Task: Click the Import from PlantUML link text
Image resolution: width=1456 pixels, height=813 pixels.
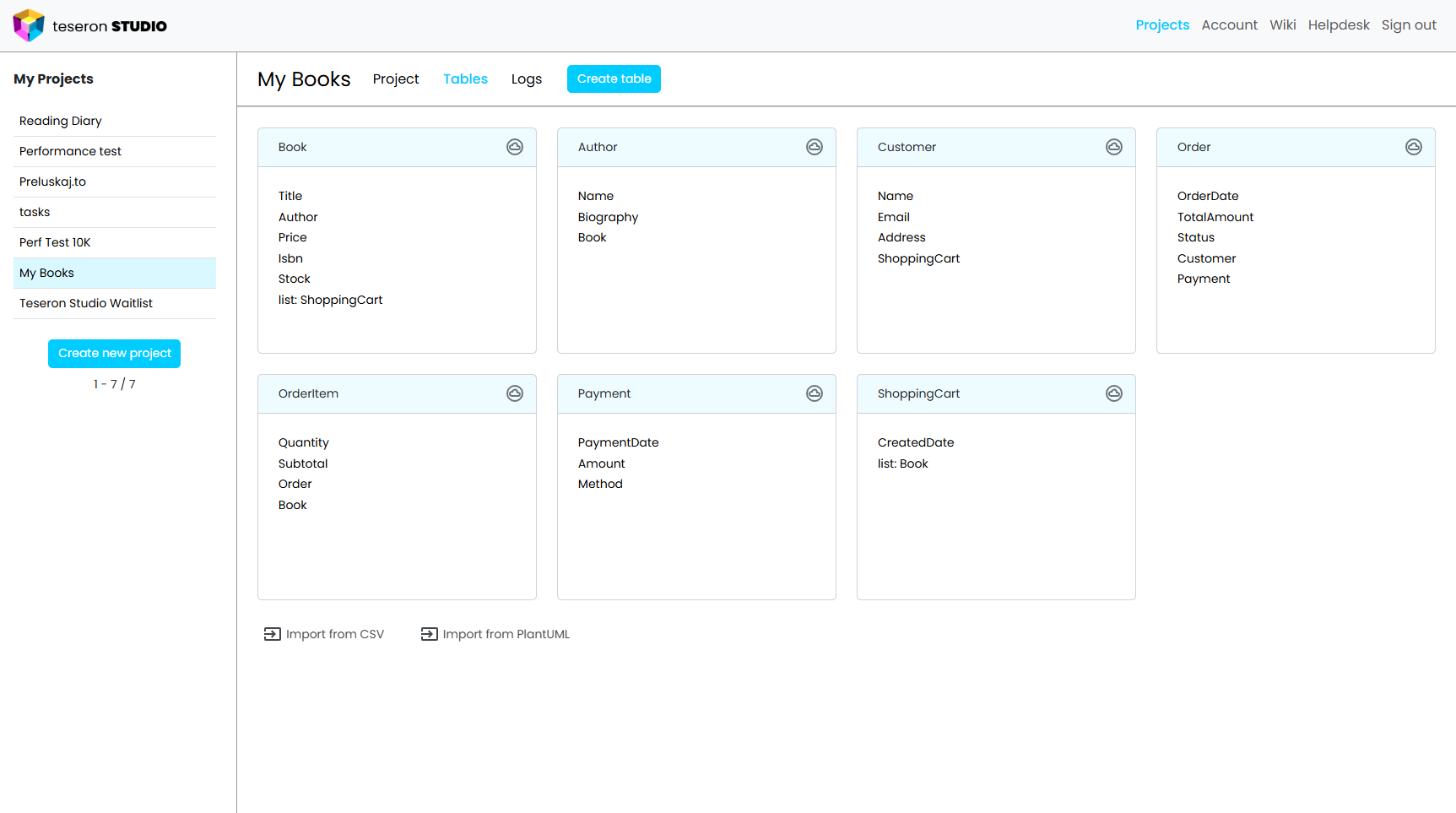Action: coord(506,634)
